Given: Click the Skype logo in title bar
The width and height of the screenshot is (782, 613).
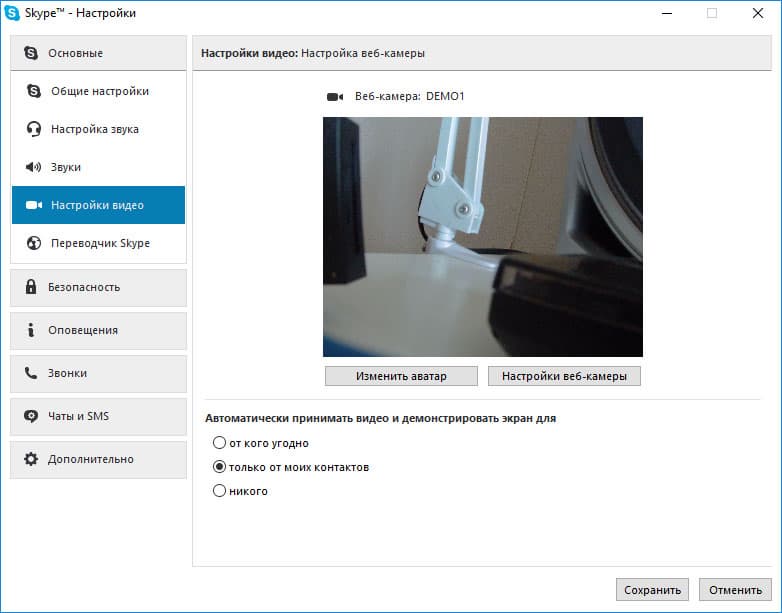Looking at the screenshot, I should [x=11, y=13].
